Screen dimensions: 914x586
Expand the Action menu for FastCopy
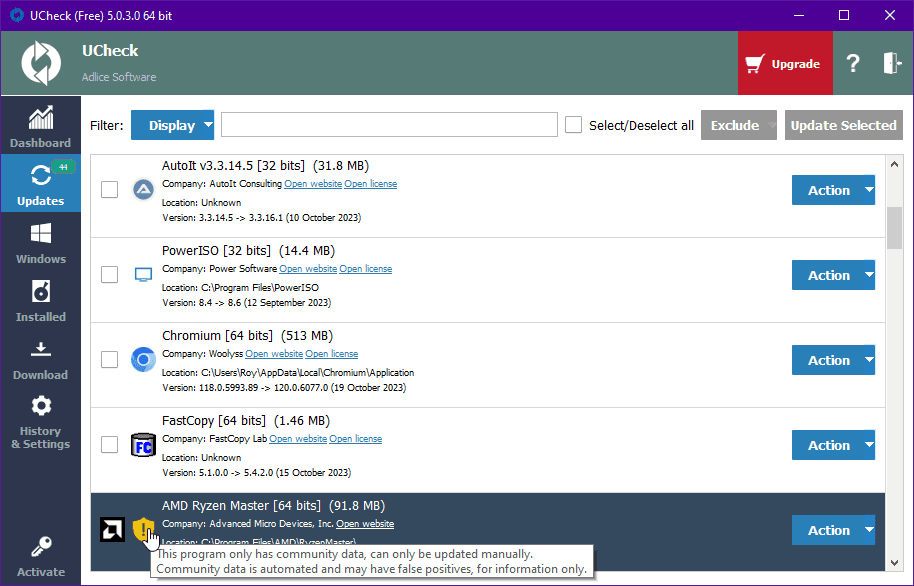pyautogui.click(x=833, y=444)
